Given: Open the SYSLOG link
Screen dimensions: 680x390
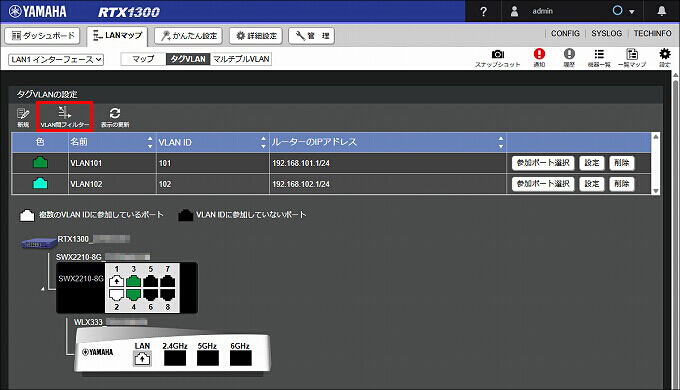Looking at the screenshot, I should point(606,33).
